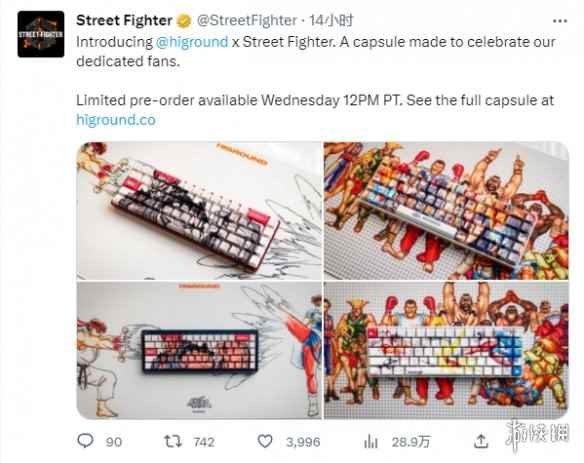
Task: Click the share upload icon
Action: [481, 441]
